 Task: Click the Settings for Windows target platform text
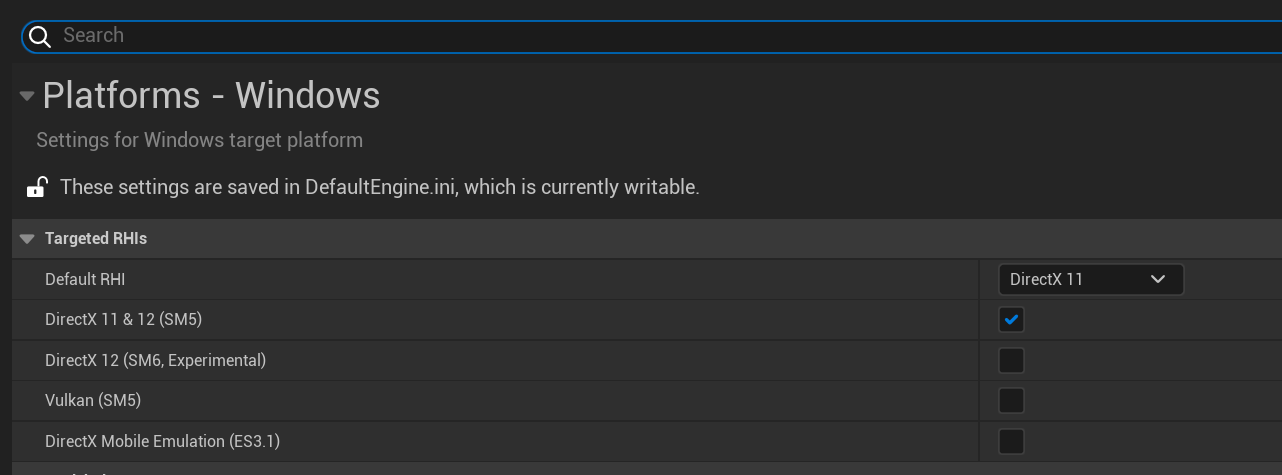199,140
